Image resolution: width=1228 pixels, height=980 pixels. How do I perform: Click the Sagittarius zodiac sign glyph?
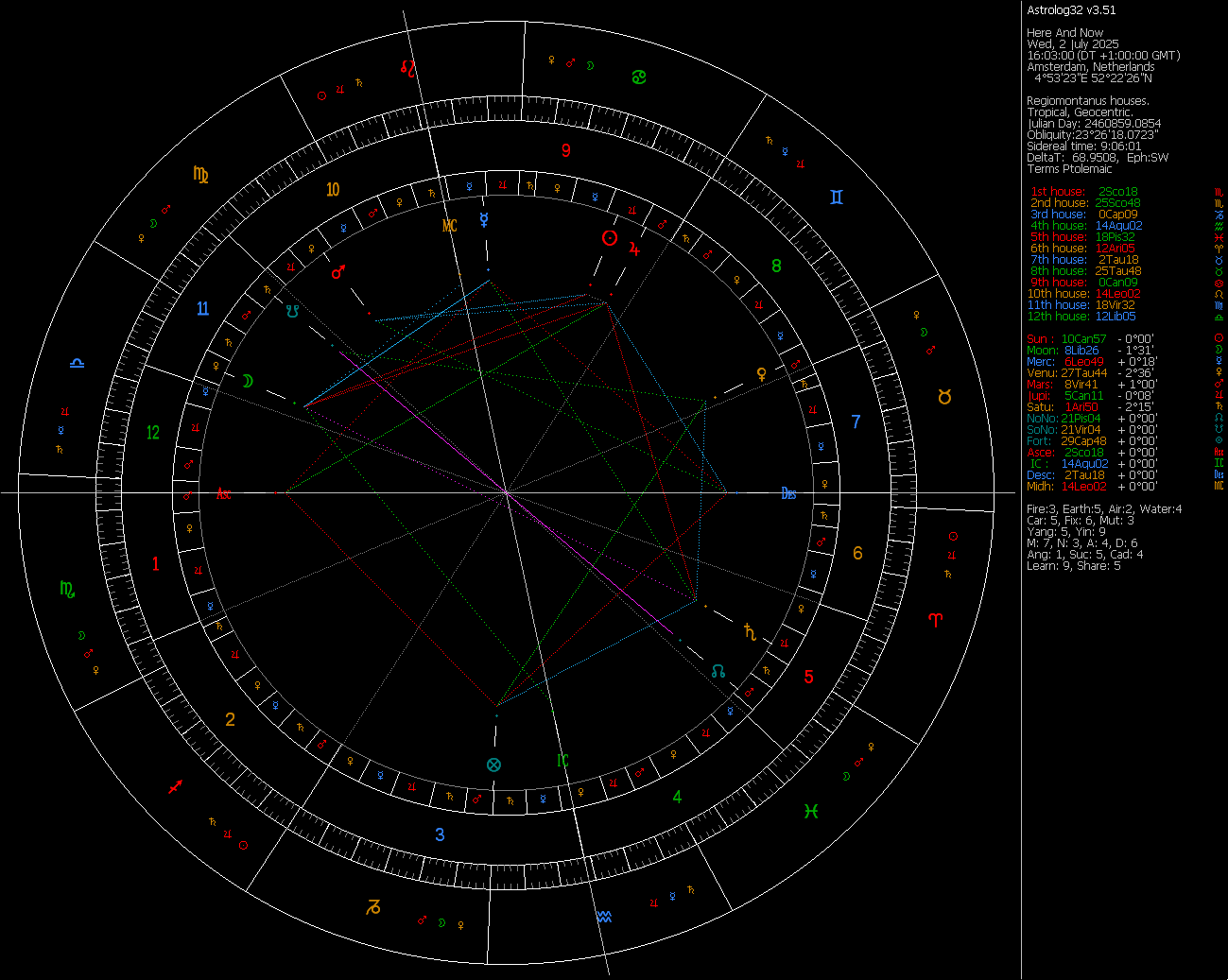175,786
